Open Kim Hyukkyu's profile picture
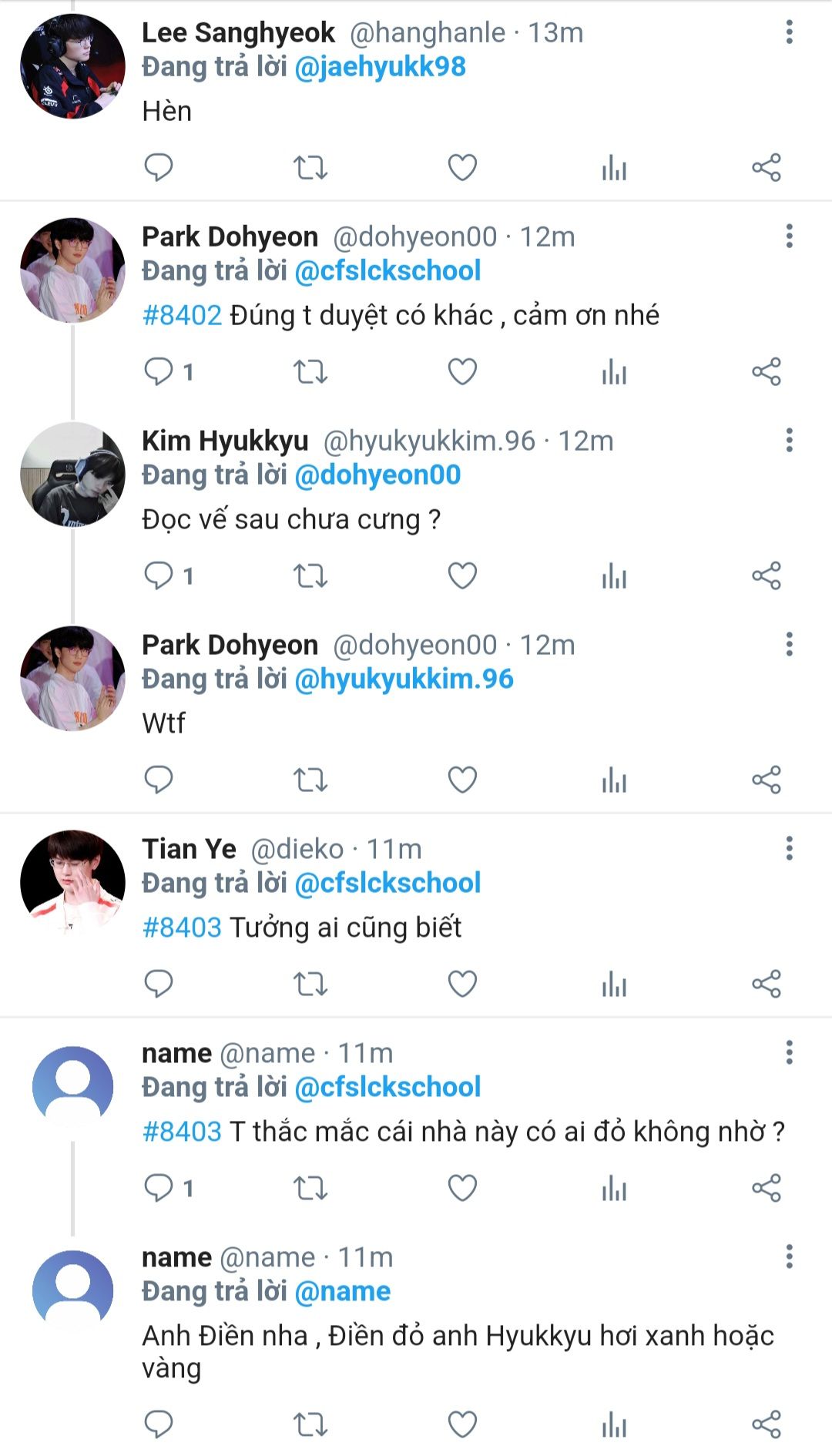 pyautogui.click(x=72, y=475)
